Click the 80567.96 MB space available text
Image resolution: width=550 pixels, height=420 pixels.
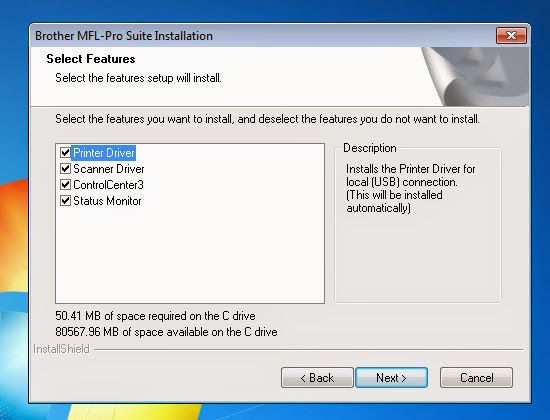166,332
